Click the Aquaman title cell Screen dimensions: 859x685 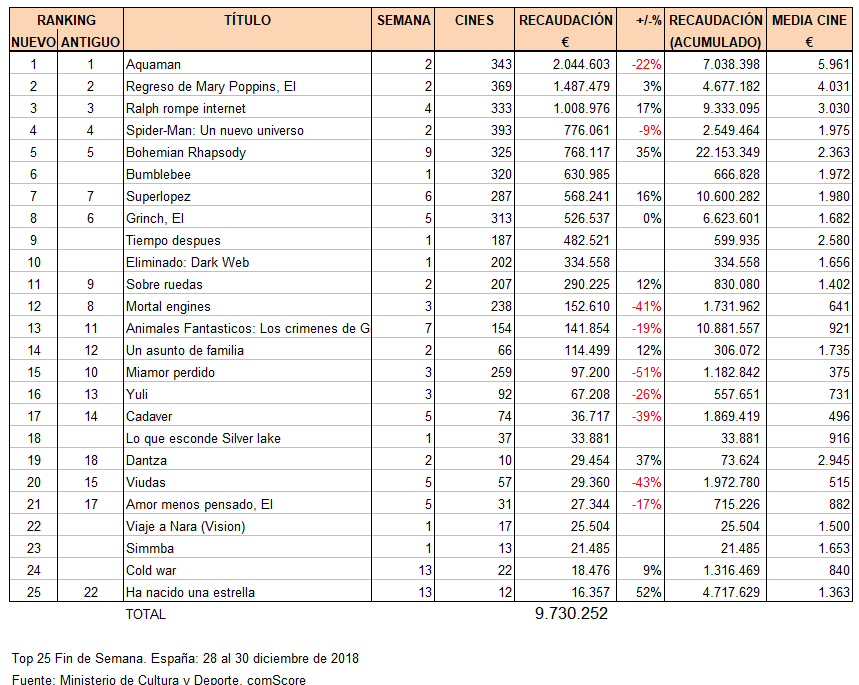[154, 65]
